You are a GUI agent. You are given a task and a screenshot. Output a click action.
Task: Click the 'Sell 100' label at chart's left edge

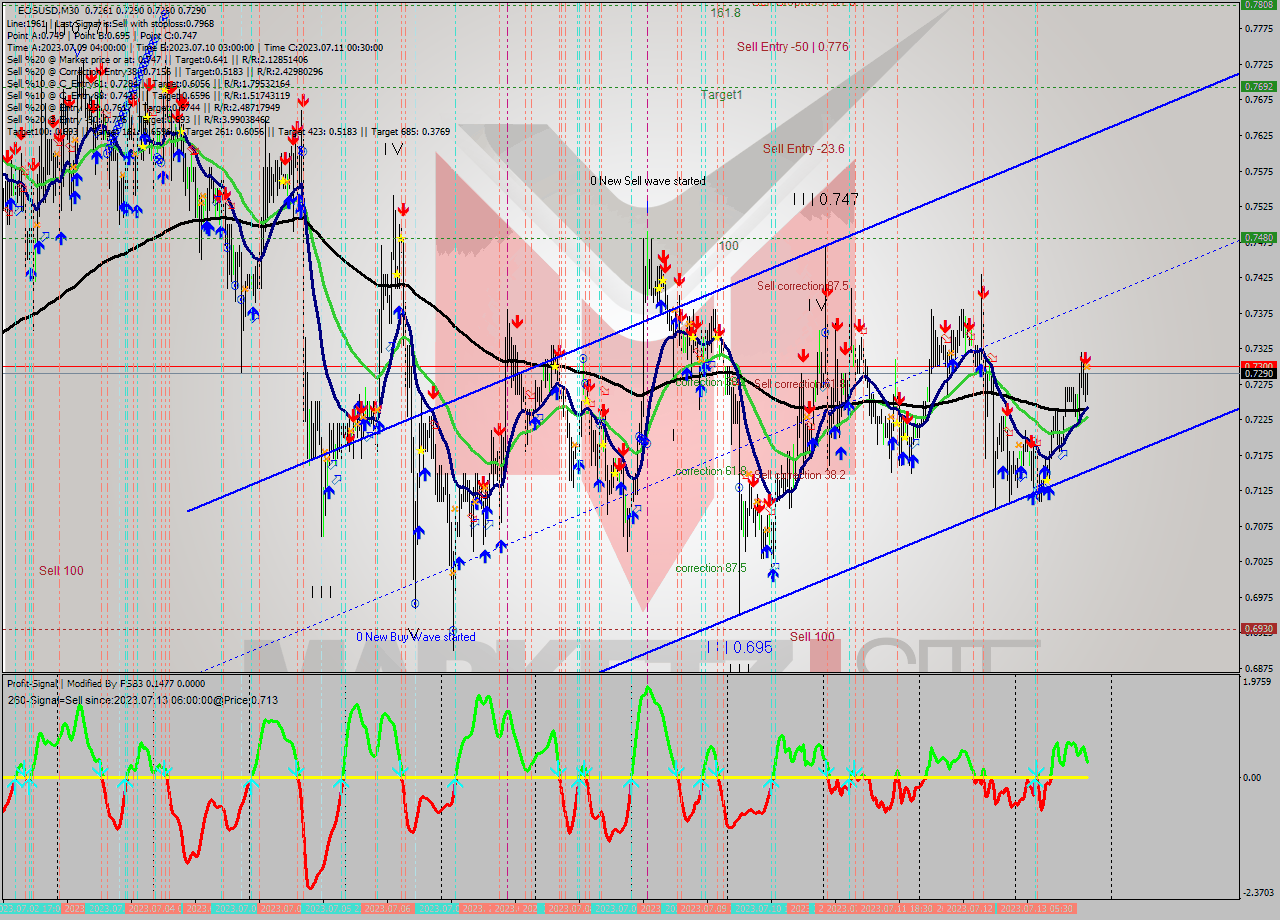point(61,571)
